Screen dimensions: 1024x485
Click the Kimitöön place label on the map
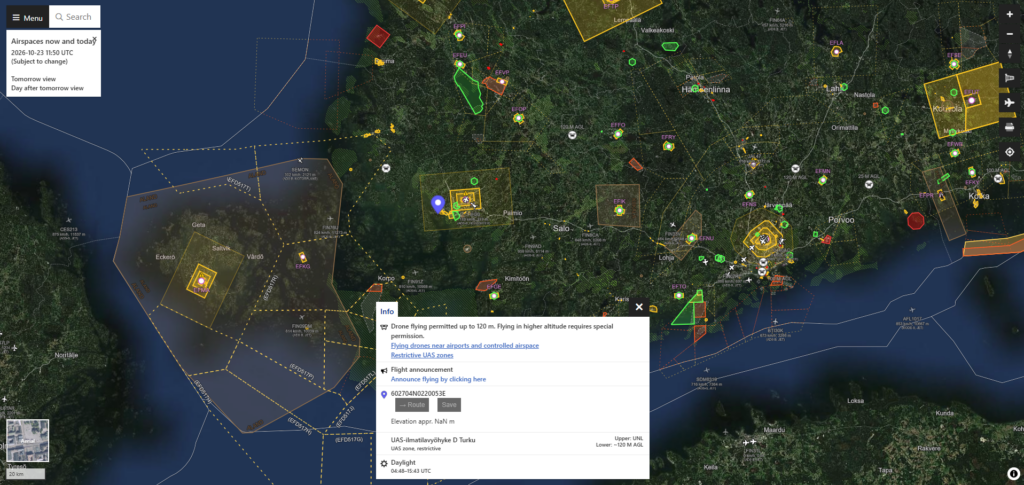[x=517, y=278]
